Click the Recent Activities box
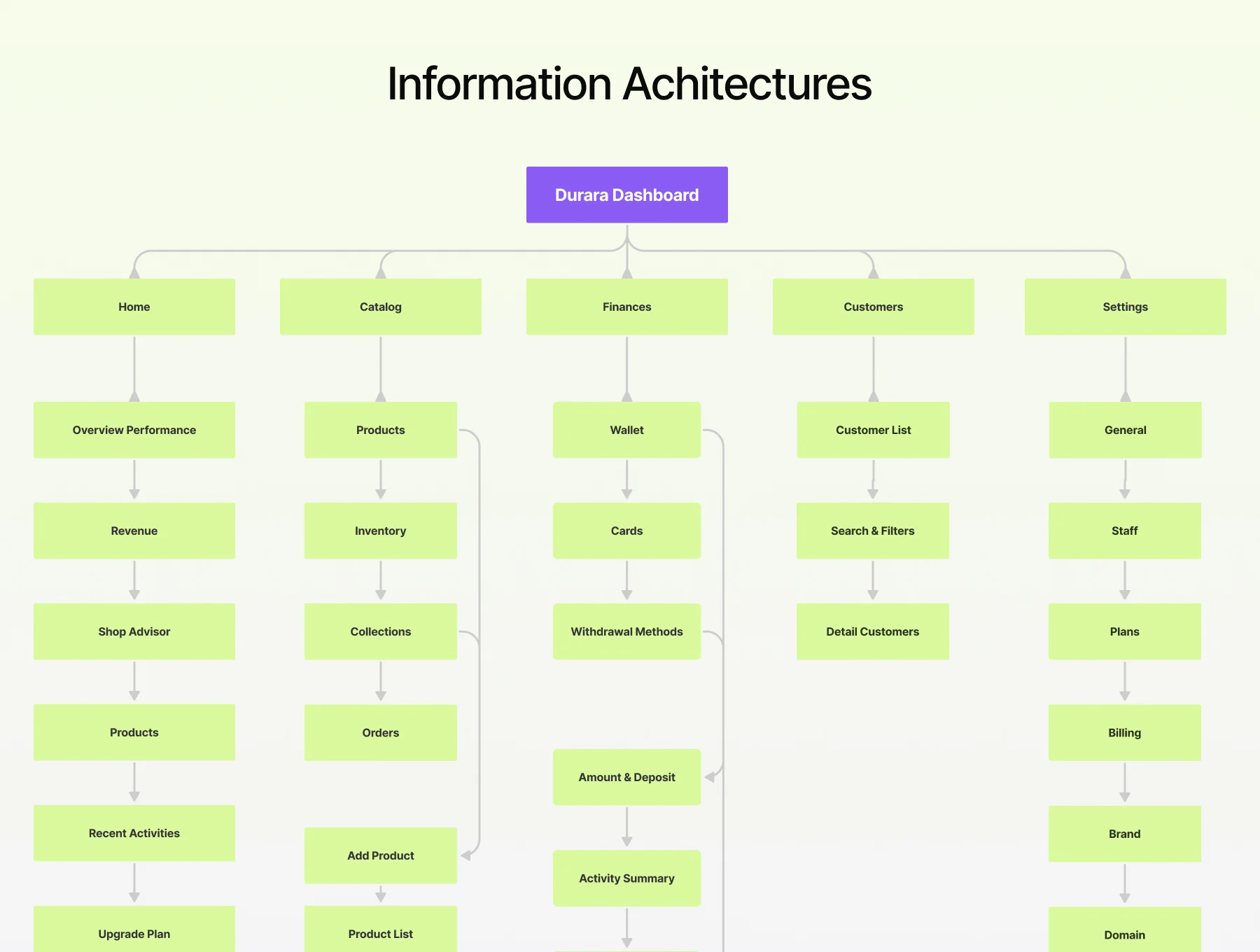The height and width of the screenshot is (952, 1260). [x=134, y=833]
